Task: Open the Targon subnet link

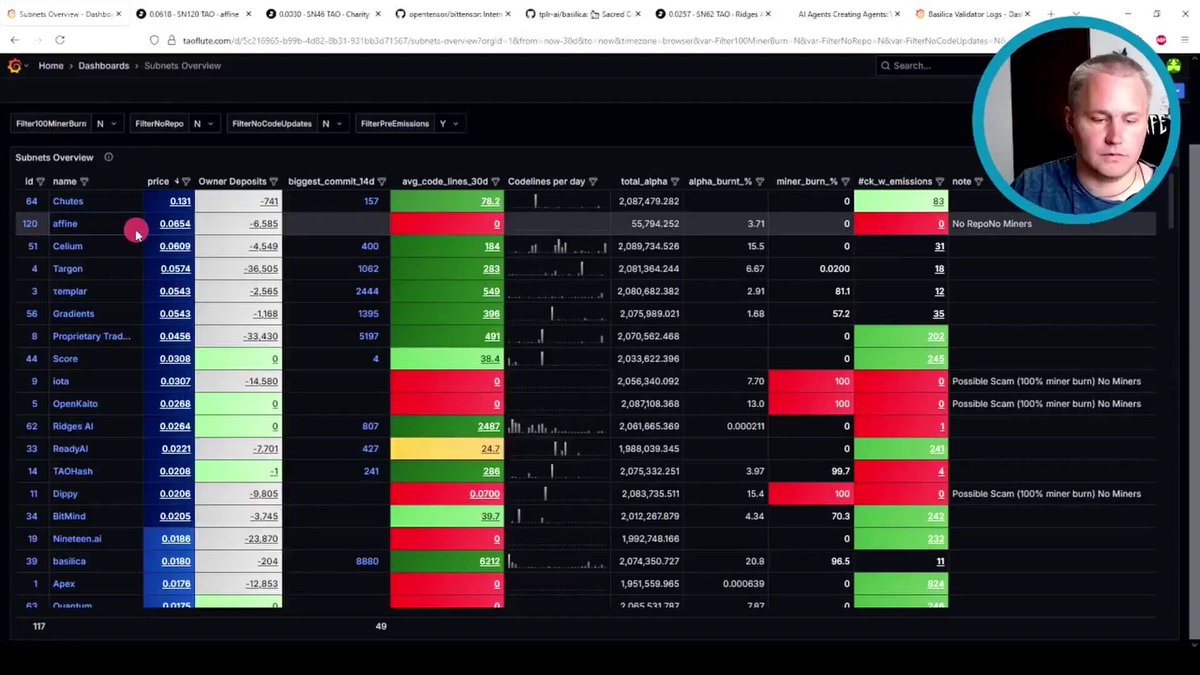Action: pos(68,269)
